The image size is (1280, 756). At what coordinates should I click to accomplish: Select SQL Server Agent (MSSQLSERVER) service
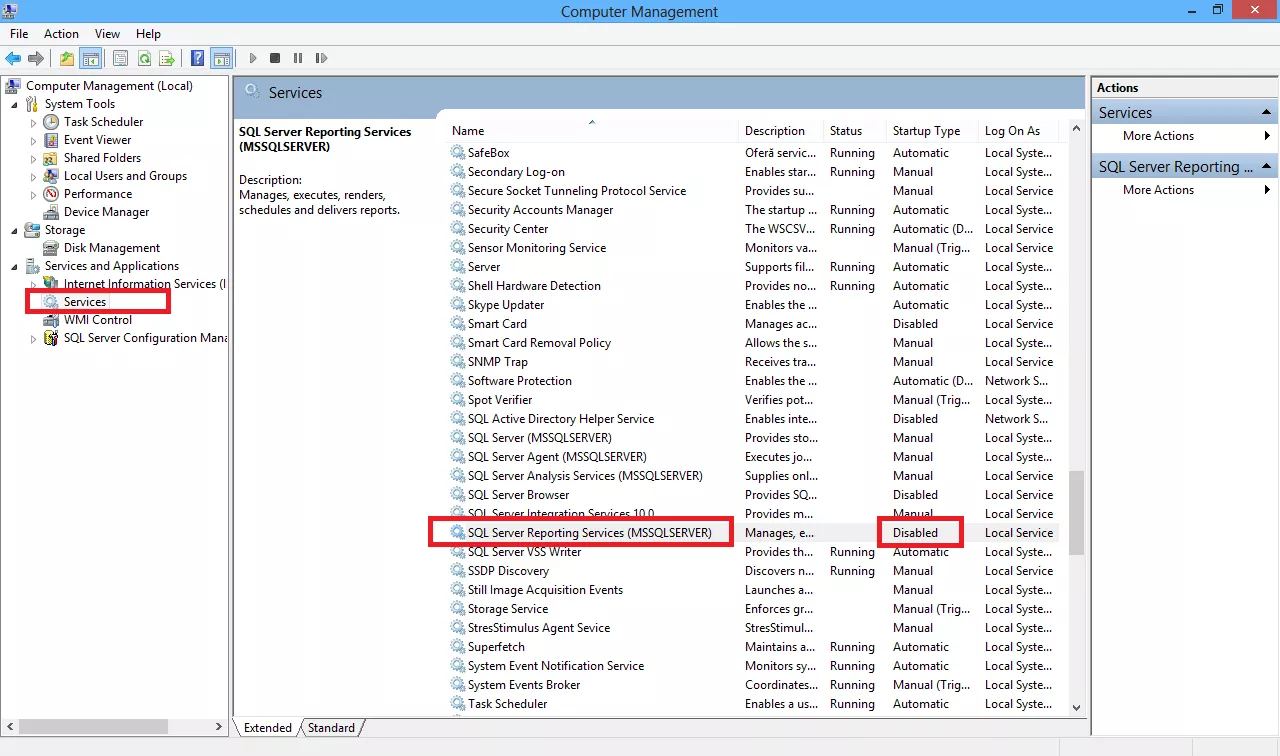pyautogui.click(x=752, y=457)
